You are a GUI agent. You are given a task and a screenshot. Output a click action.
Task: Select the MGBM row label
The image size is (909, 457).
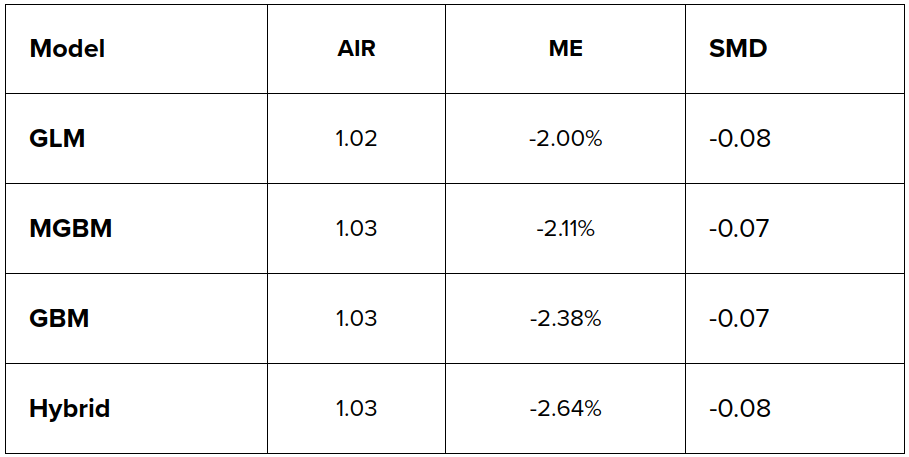70,228
